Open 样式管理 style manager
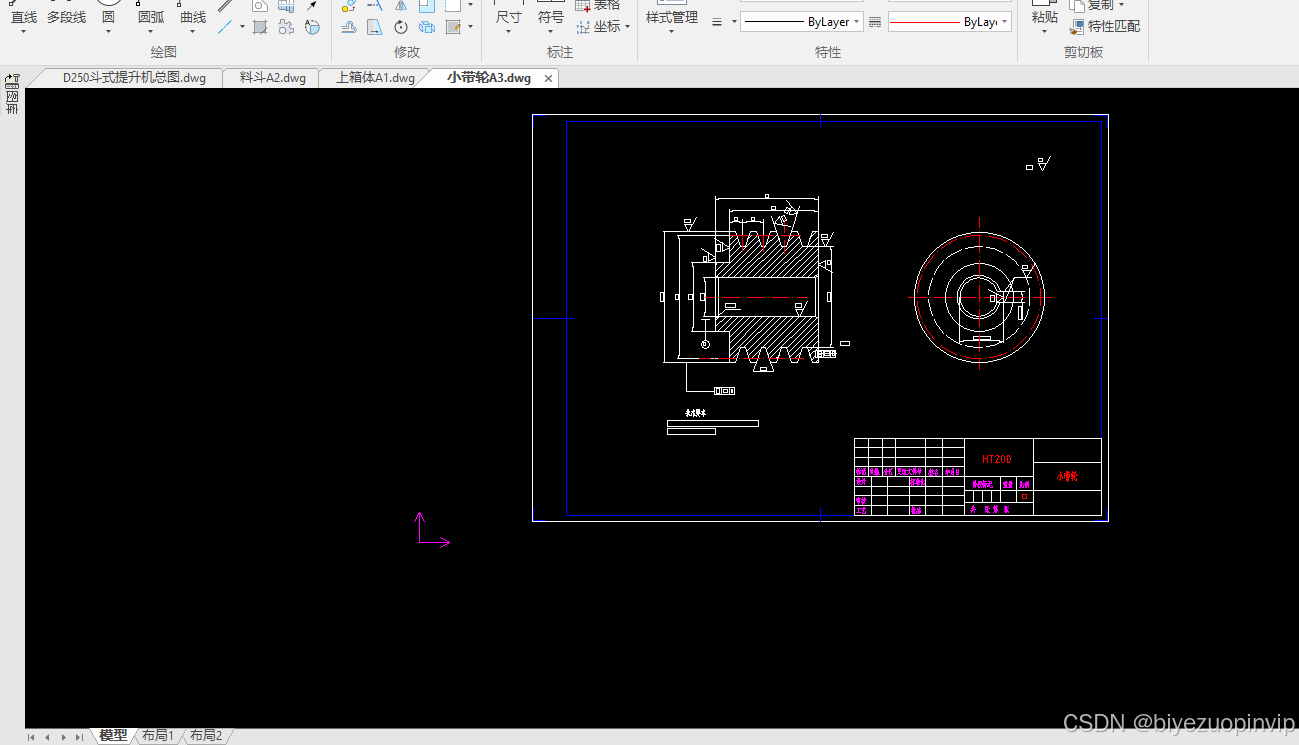The width and height of the screenshot is (1299, 745). pyautogui.click(x=671, y=17)
